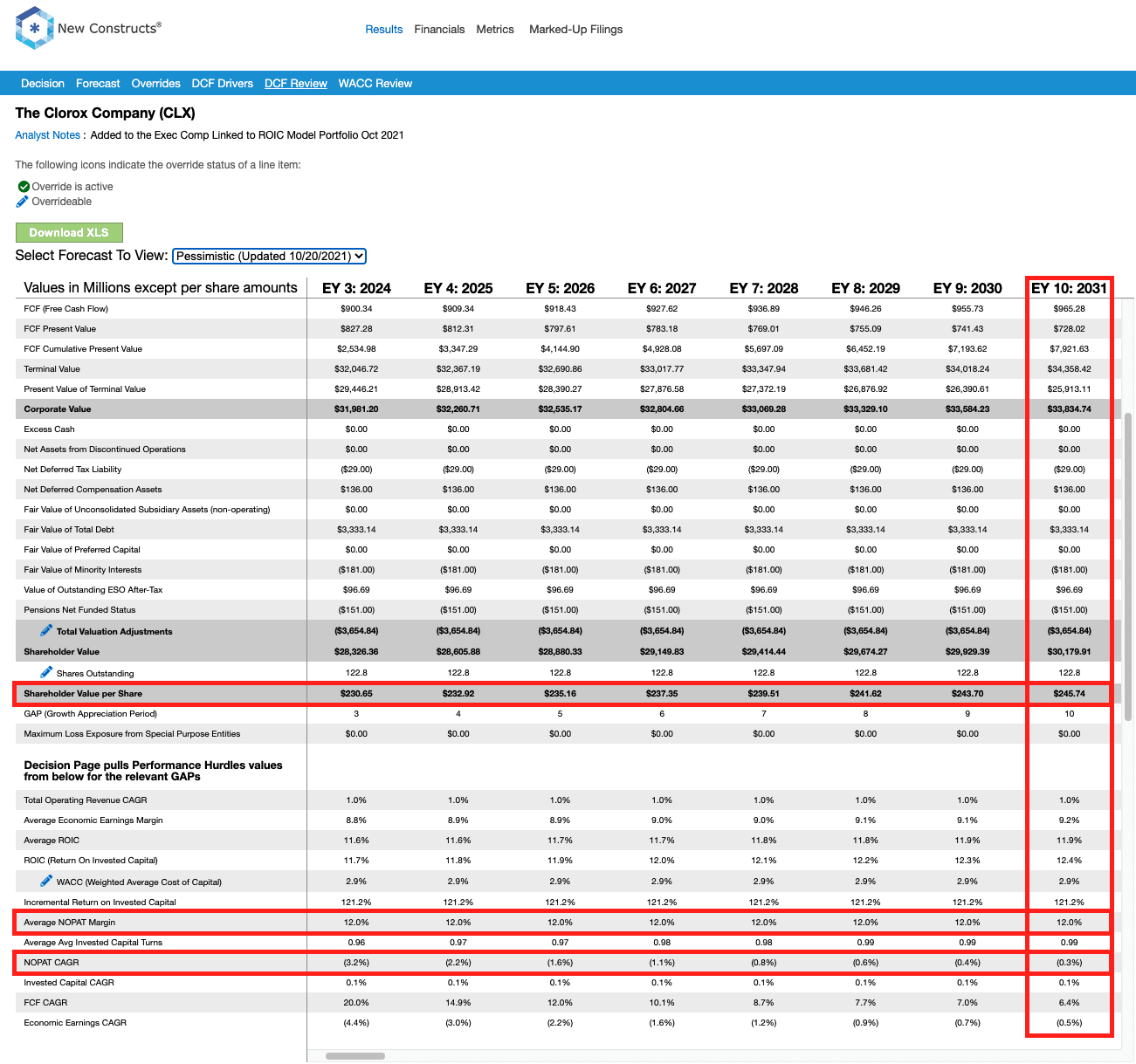Screen dimensions: 1136x1064
Task: Click the $965.28 FCF value for 2031
Action: [x=1070, y=309]
